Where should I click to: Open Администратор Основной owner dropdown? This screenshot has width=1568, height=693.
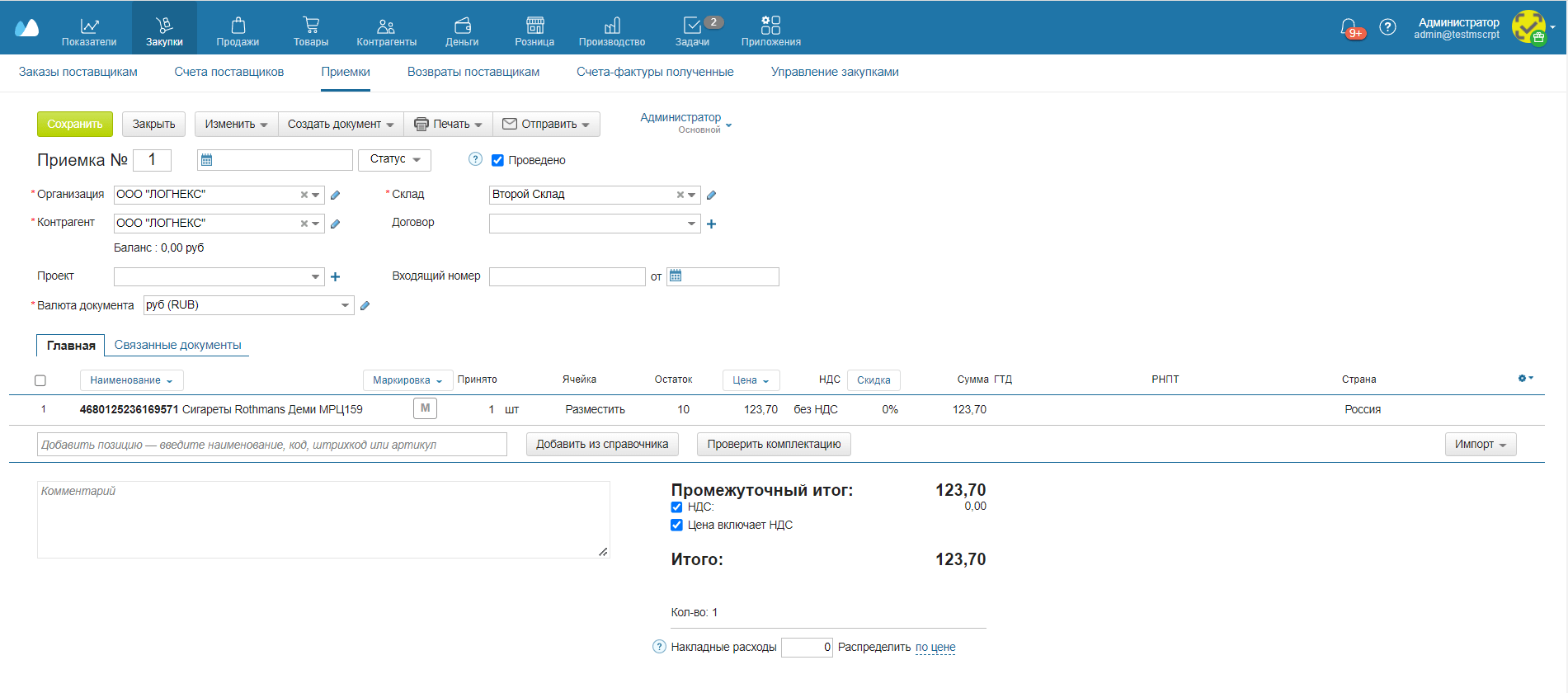[685, 123]
